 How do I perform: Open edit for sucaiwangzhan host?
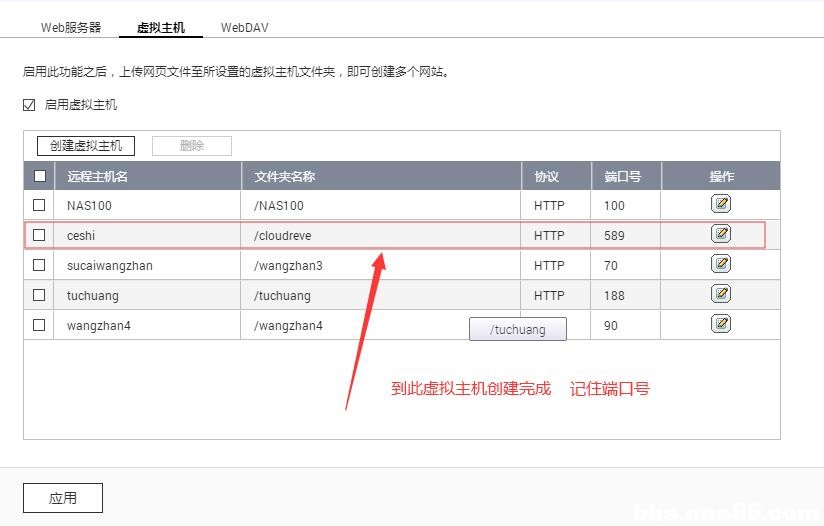click(x=721, y=264)
